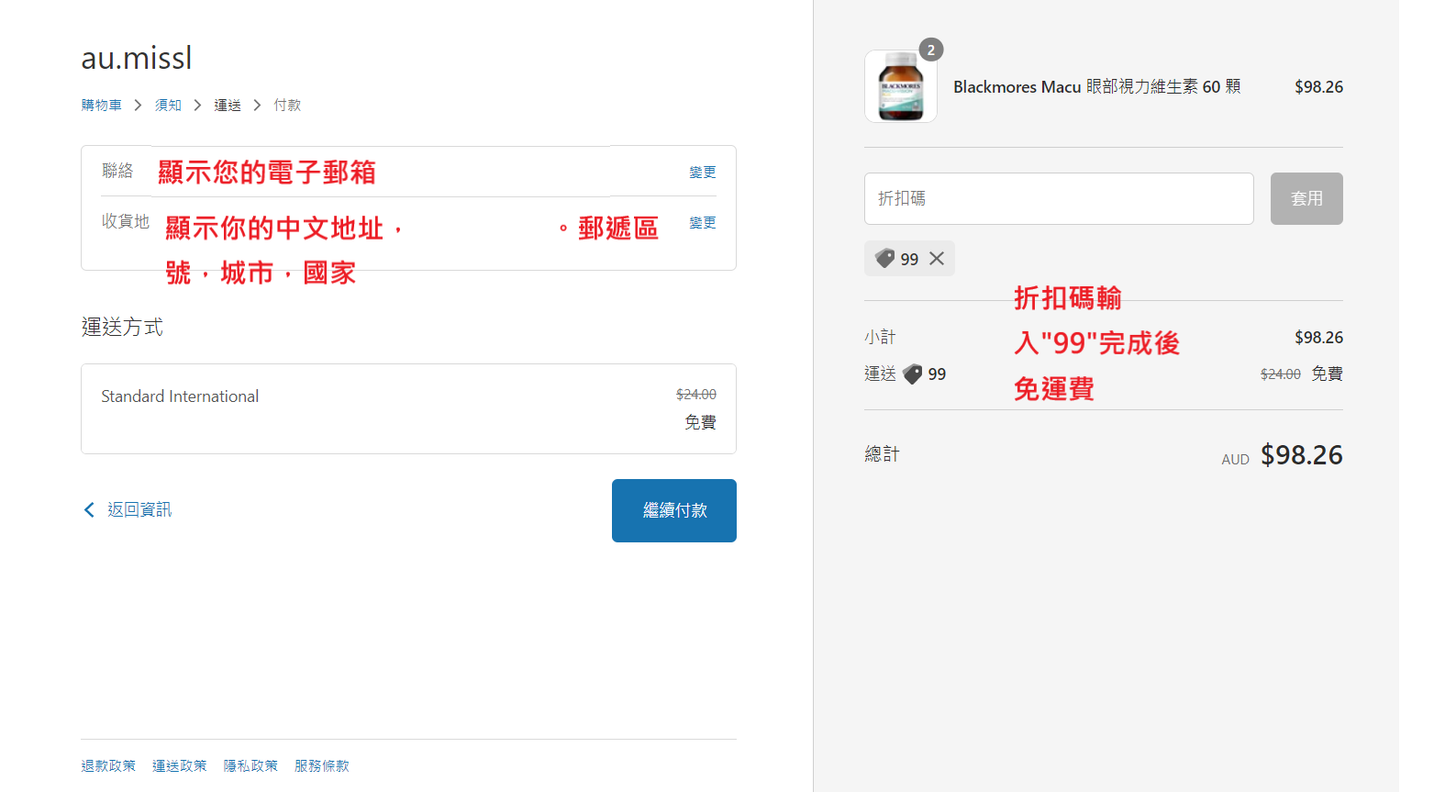The height and width of the screenshot is (792, 1445).
Task: Open the 退款政策 footer link
Action: (x=108, y=766)
